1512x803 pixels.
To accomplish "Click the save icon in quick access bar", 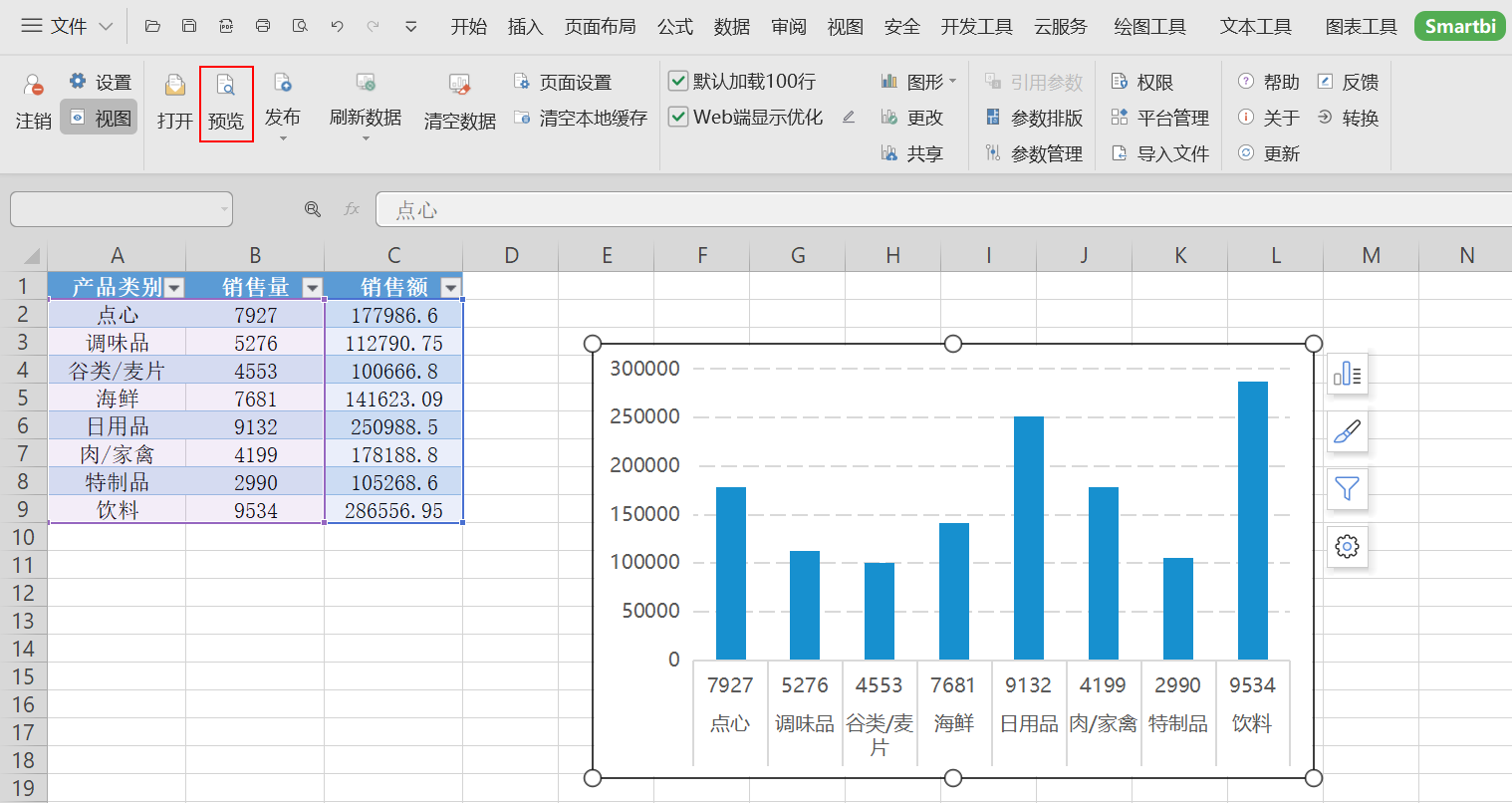I will pos(189,26).
